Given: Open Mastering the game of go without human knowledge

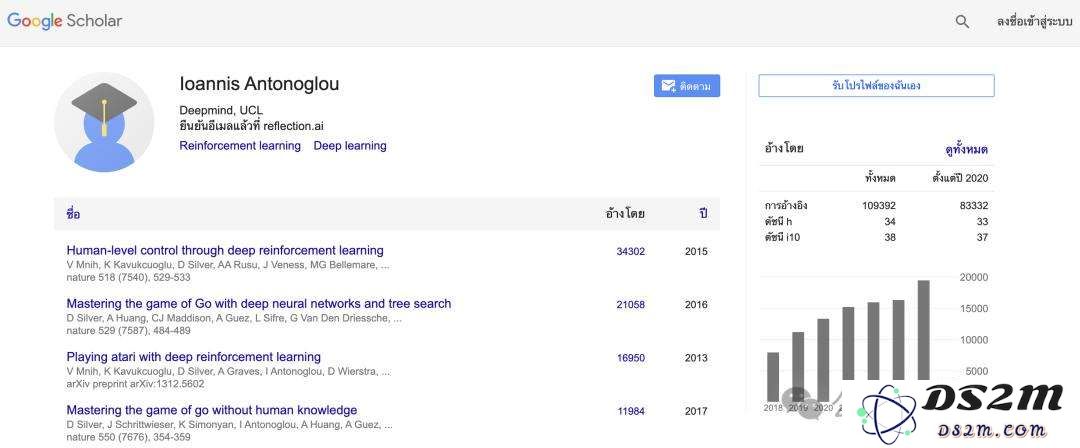Looking at the screenshot, I should click(211, 410).
